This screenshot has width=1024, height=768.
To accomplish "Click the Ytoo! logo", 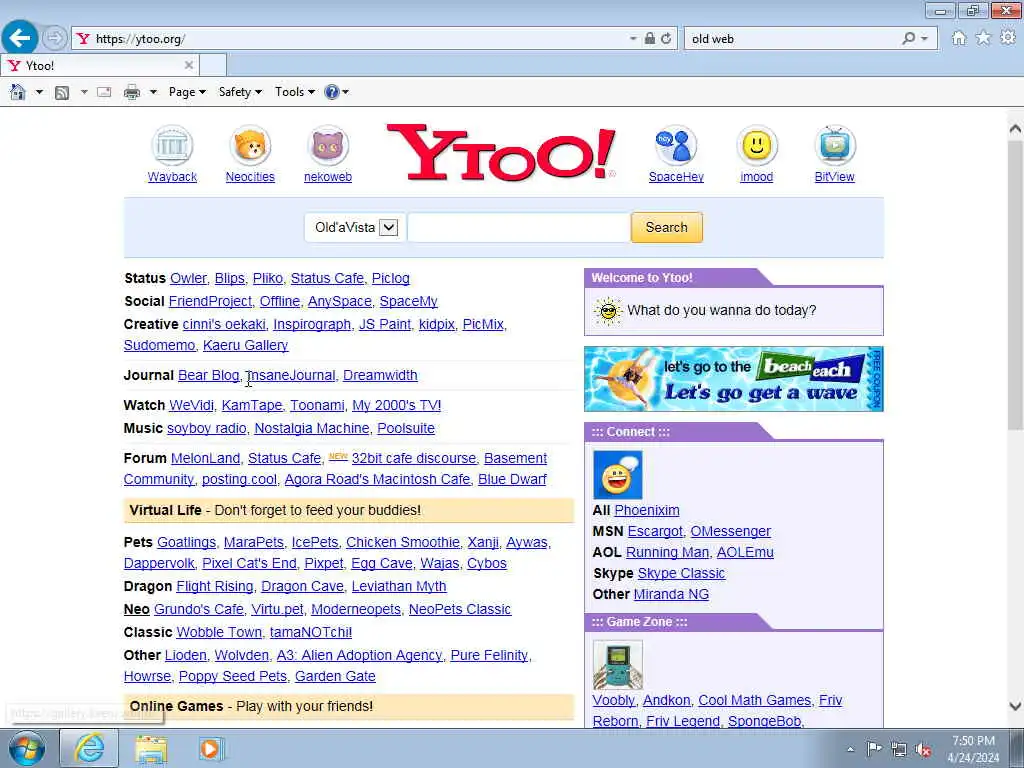I will pyautogui.click(x=501, y=153).
